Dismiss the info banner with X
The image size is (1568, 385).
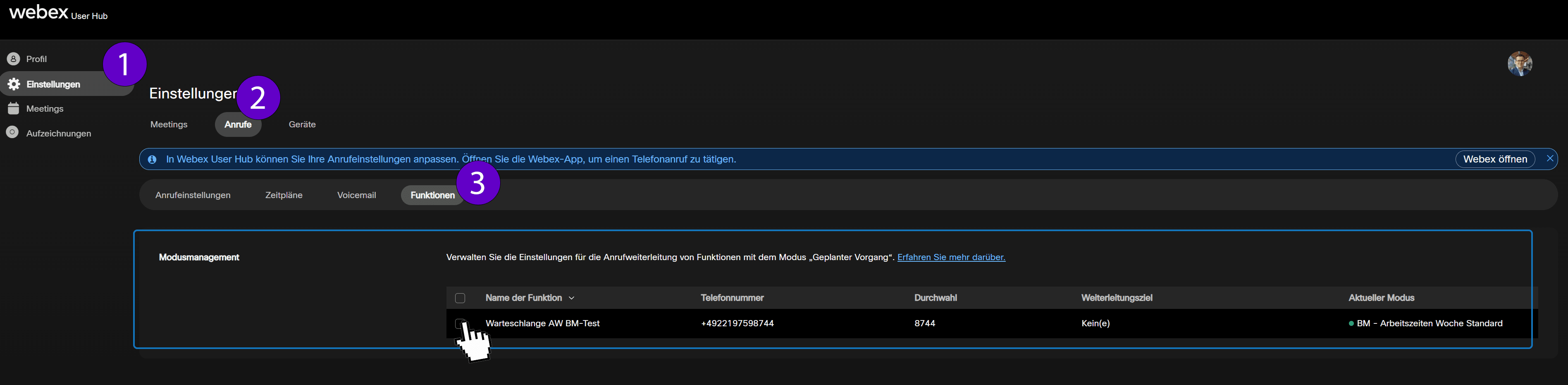(1550, 158)
